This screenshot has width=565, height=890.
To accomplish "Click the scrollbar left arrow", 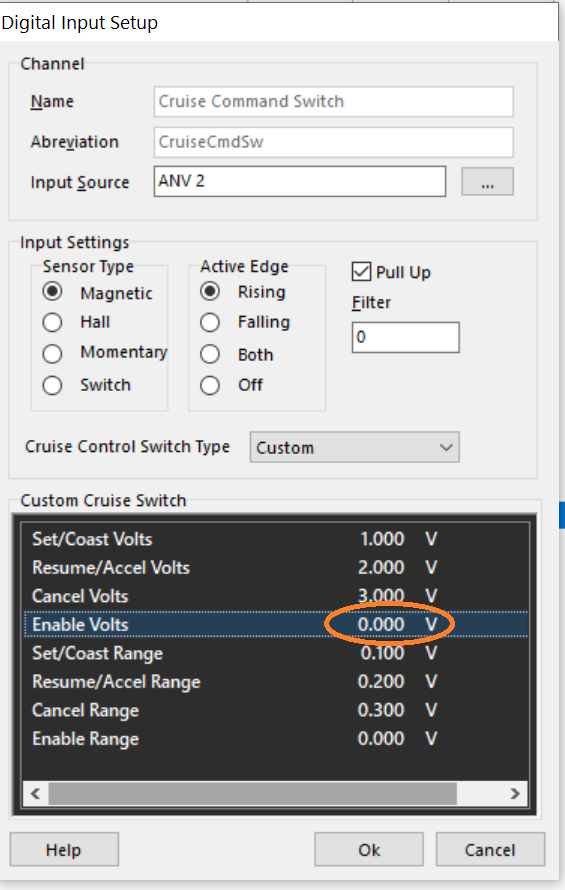I will (x=35, y=793).
